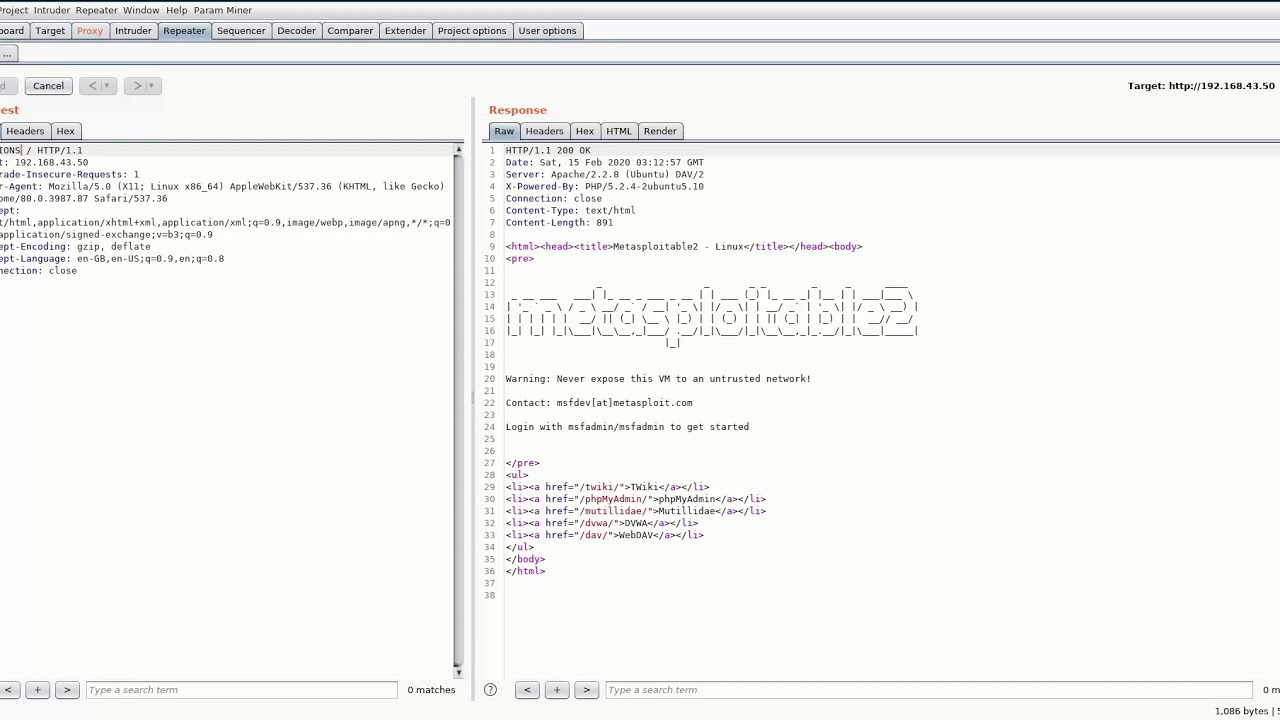
Task: Show the request Headers view
Action: tap(25, 131)
